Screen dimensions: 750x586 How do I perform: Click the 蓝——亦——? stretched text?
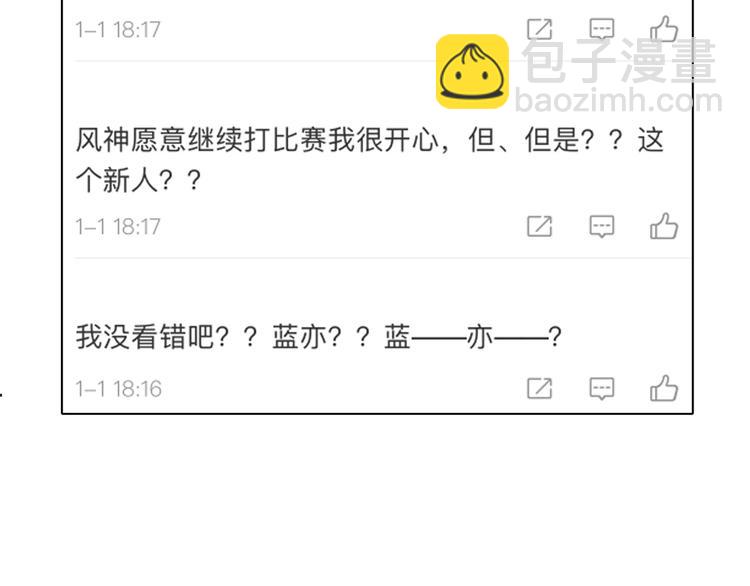[x=473, y=337]
